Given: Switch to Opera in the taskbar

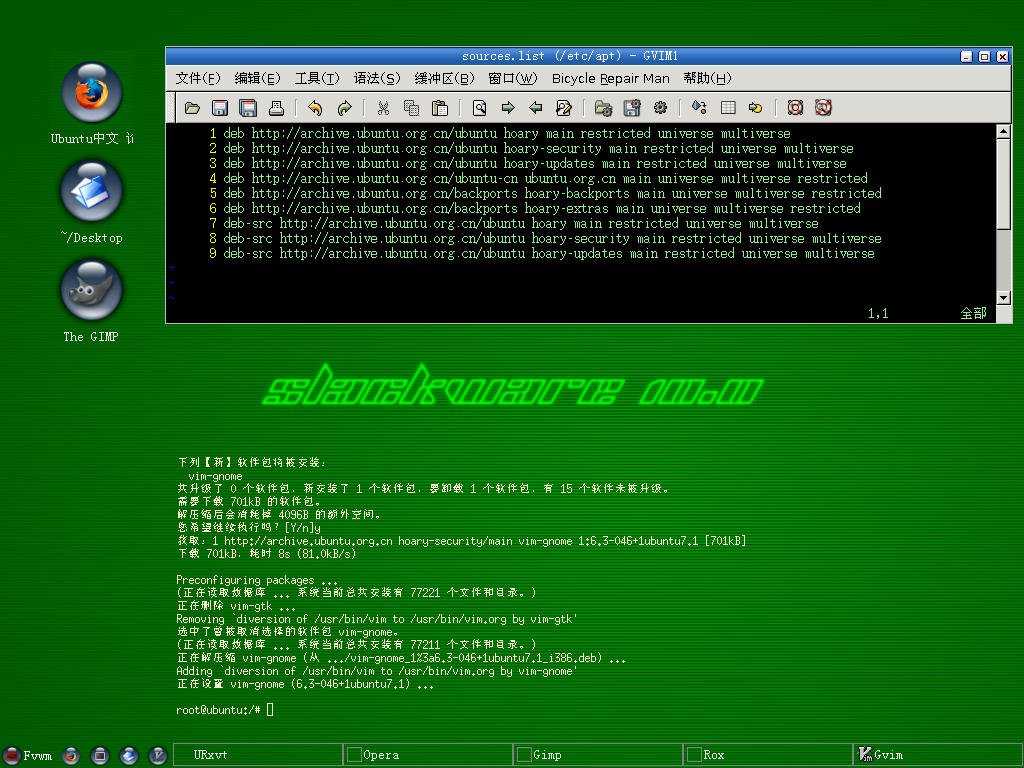Looking at the screenshot, I should (428, 755).
